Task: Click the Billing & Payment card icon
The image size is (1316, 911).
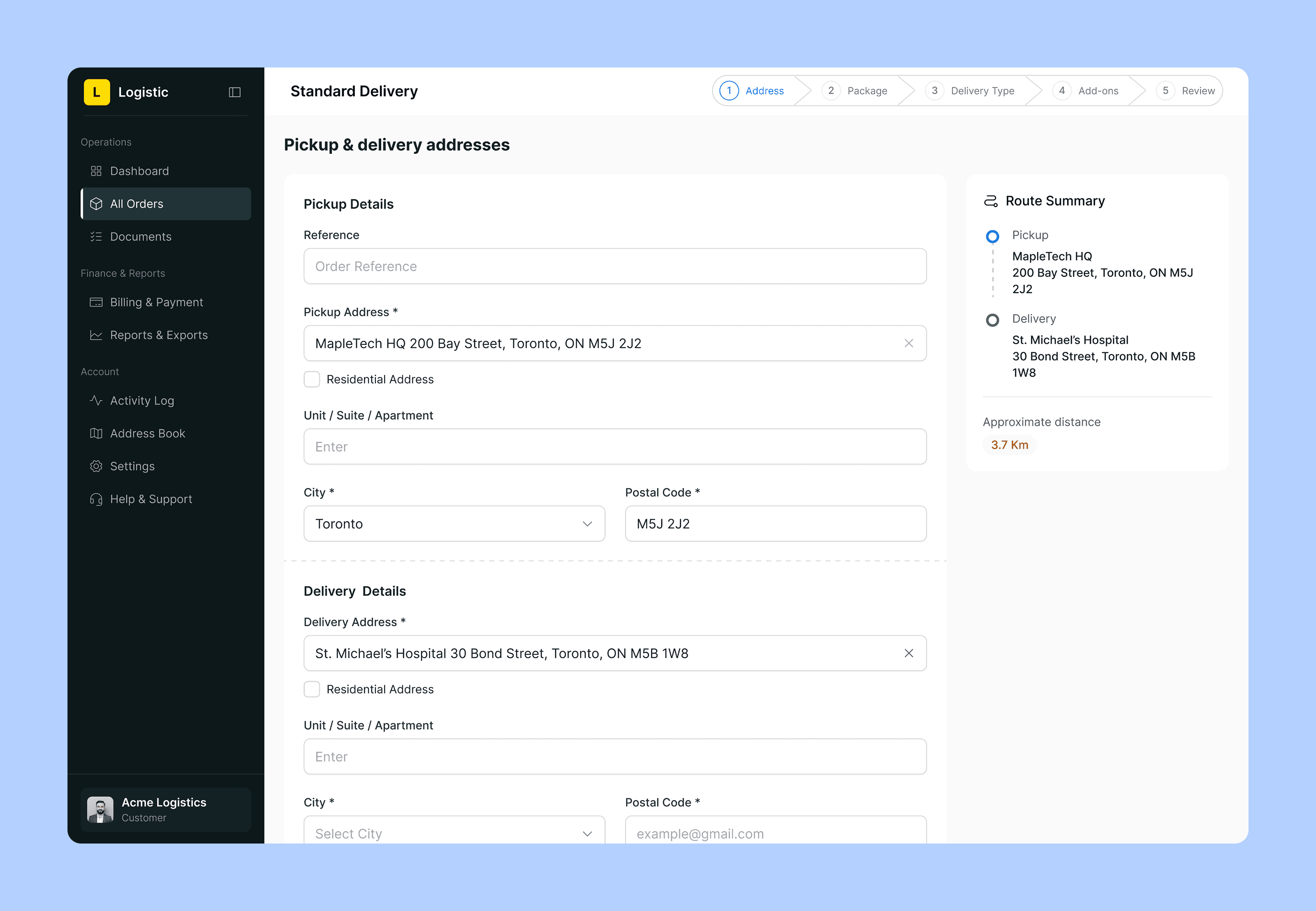Action: pos(96,302)
